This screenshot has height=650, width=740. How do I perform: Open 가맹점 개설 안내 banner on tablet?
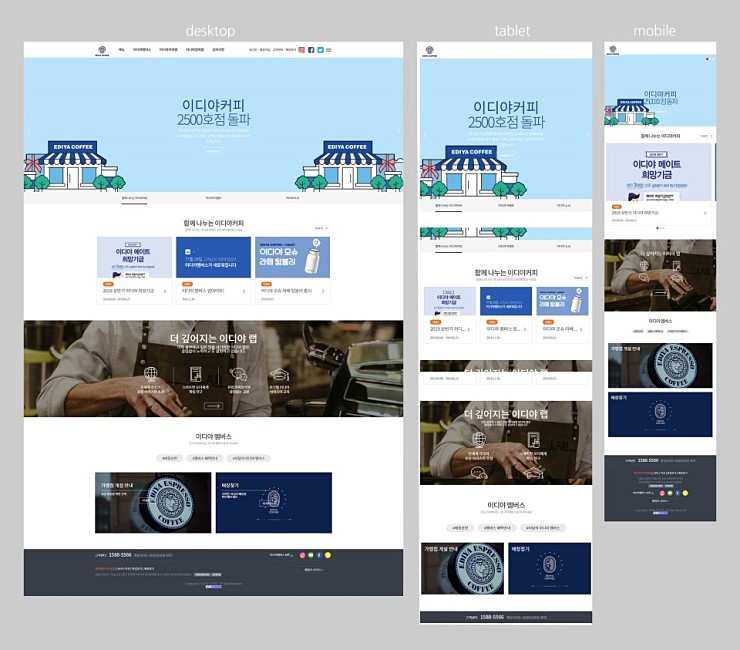tap(462, 568)
